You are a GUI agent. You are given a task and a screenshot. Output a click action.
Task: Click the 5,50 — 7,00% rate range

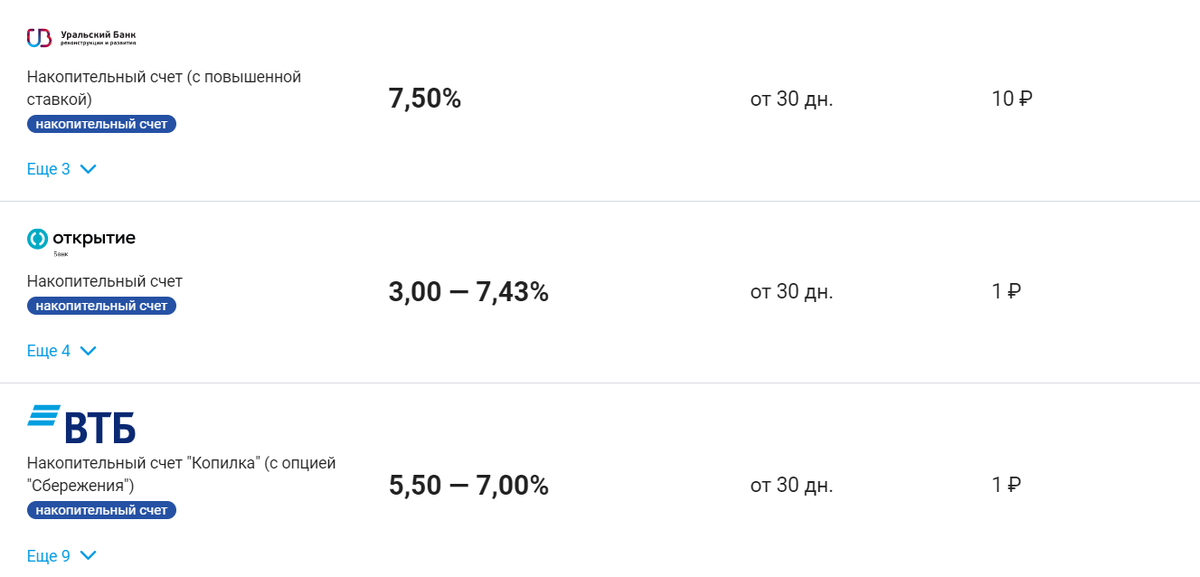(468, 486)
